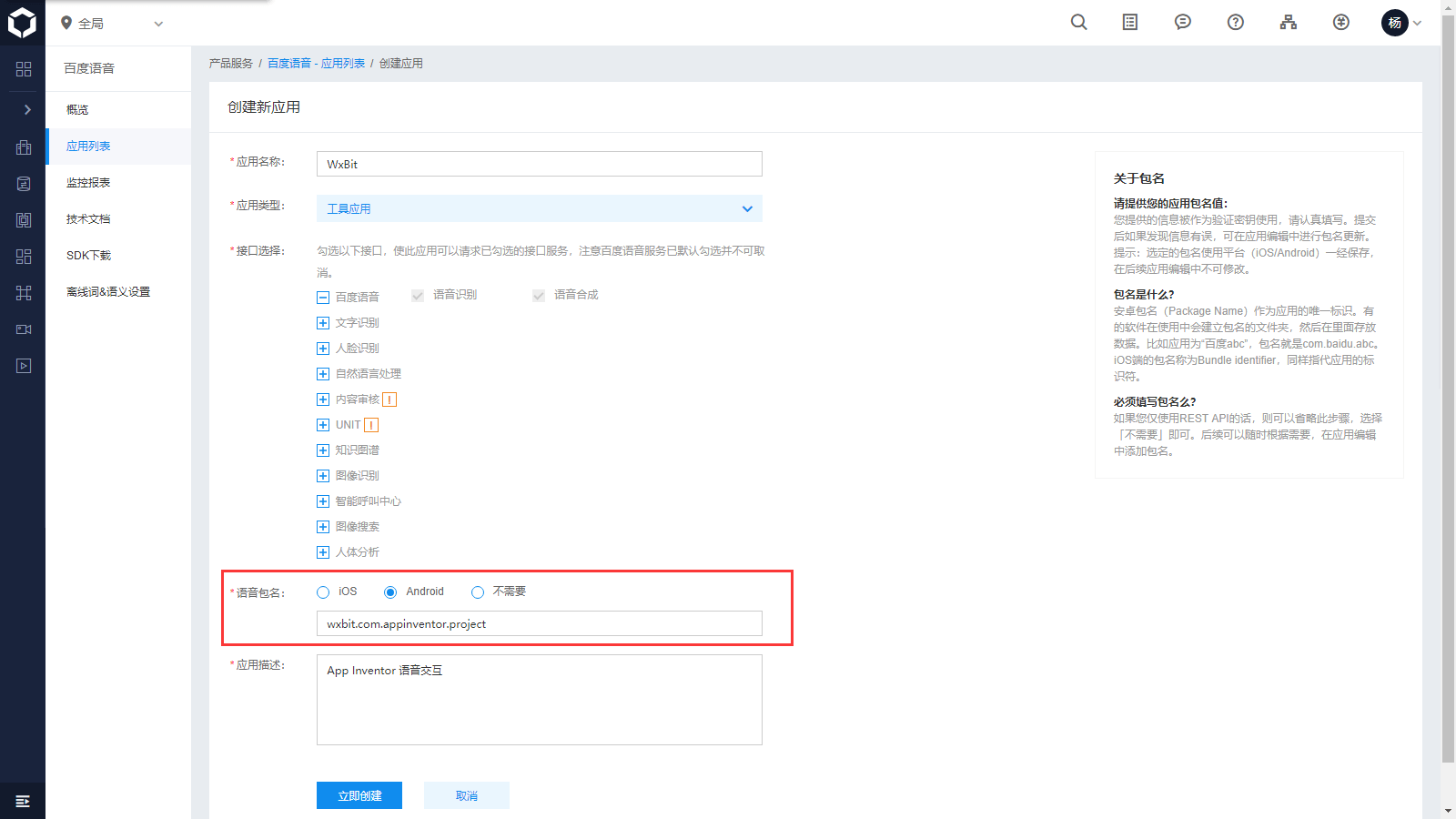The image size is (1456, 819).
Task: Click the 百度语音 sidebar heading
Action: [89, 68]
